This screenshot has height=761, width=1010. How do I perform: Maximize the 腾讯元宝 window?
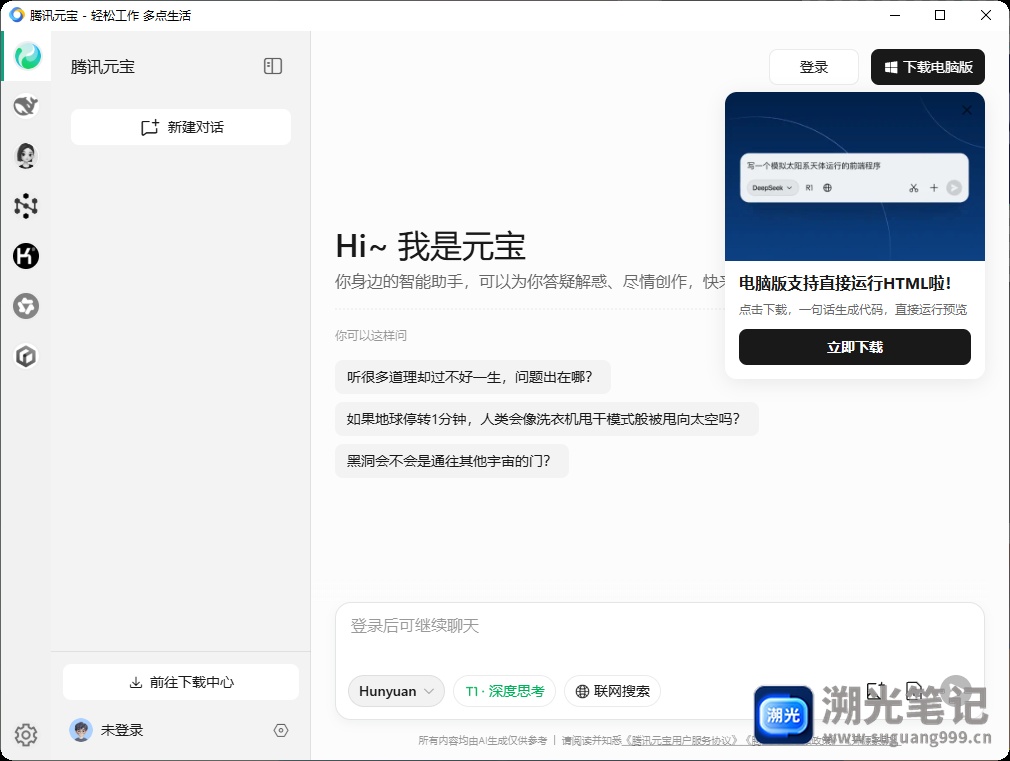(x=940, y=15)
